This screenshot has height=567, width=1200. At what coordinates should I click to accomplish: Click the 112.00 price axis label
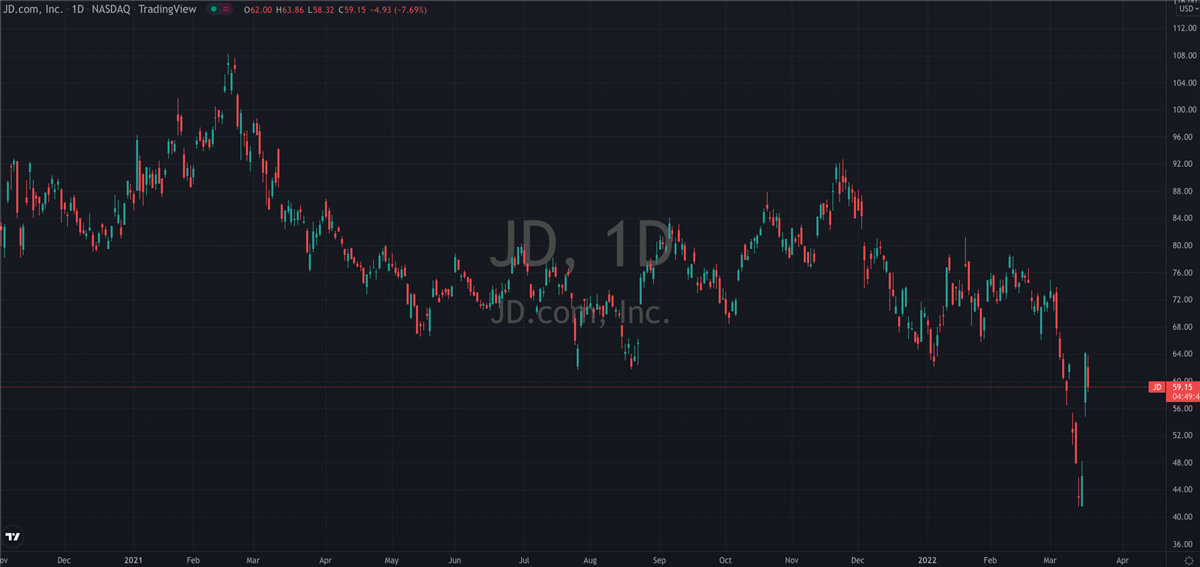tap(1184, 29)
